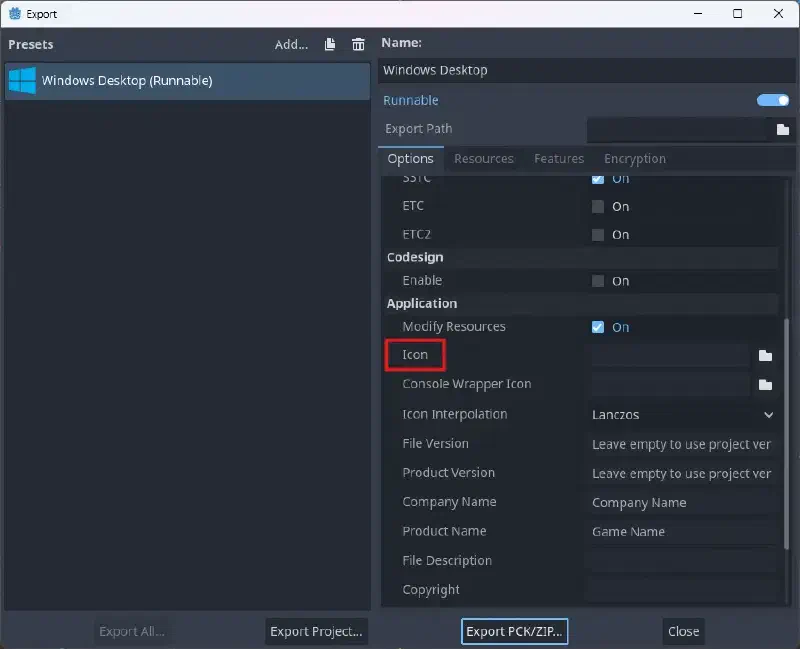This screenshot has height=649, width=800.
Task: Browse for Console Wrapper Icon file
Action: click(x=765, y=385)
